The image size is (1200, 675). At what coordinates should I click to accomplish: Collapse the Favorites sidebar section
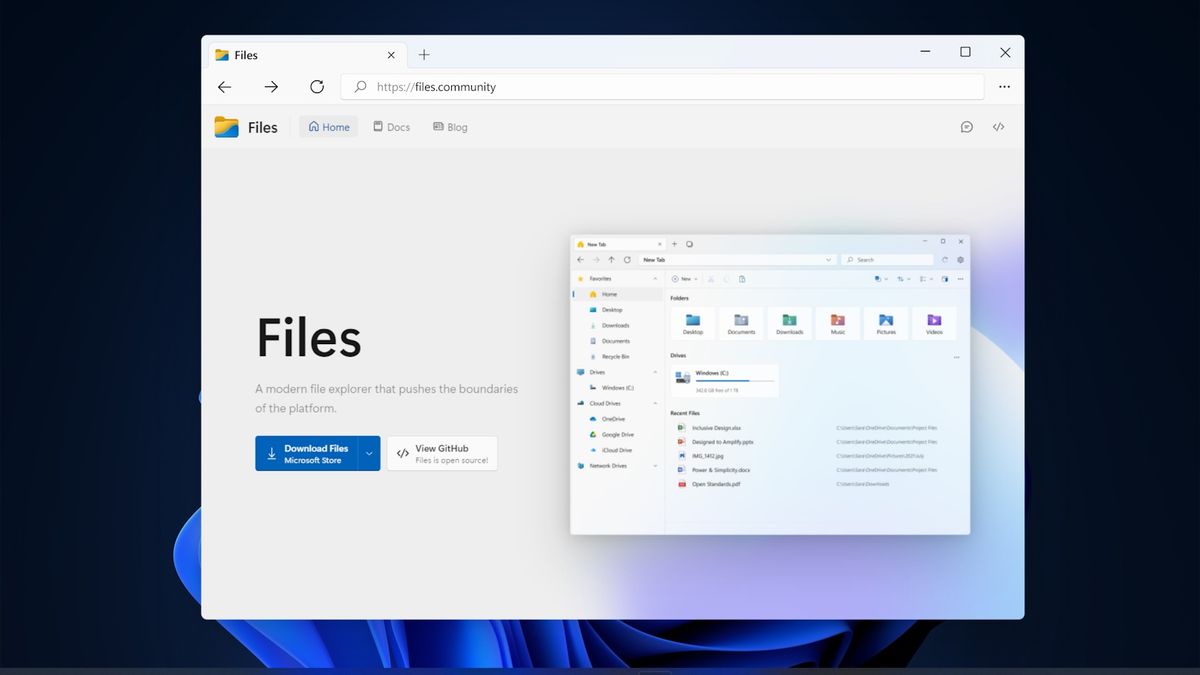point(655,279)
